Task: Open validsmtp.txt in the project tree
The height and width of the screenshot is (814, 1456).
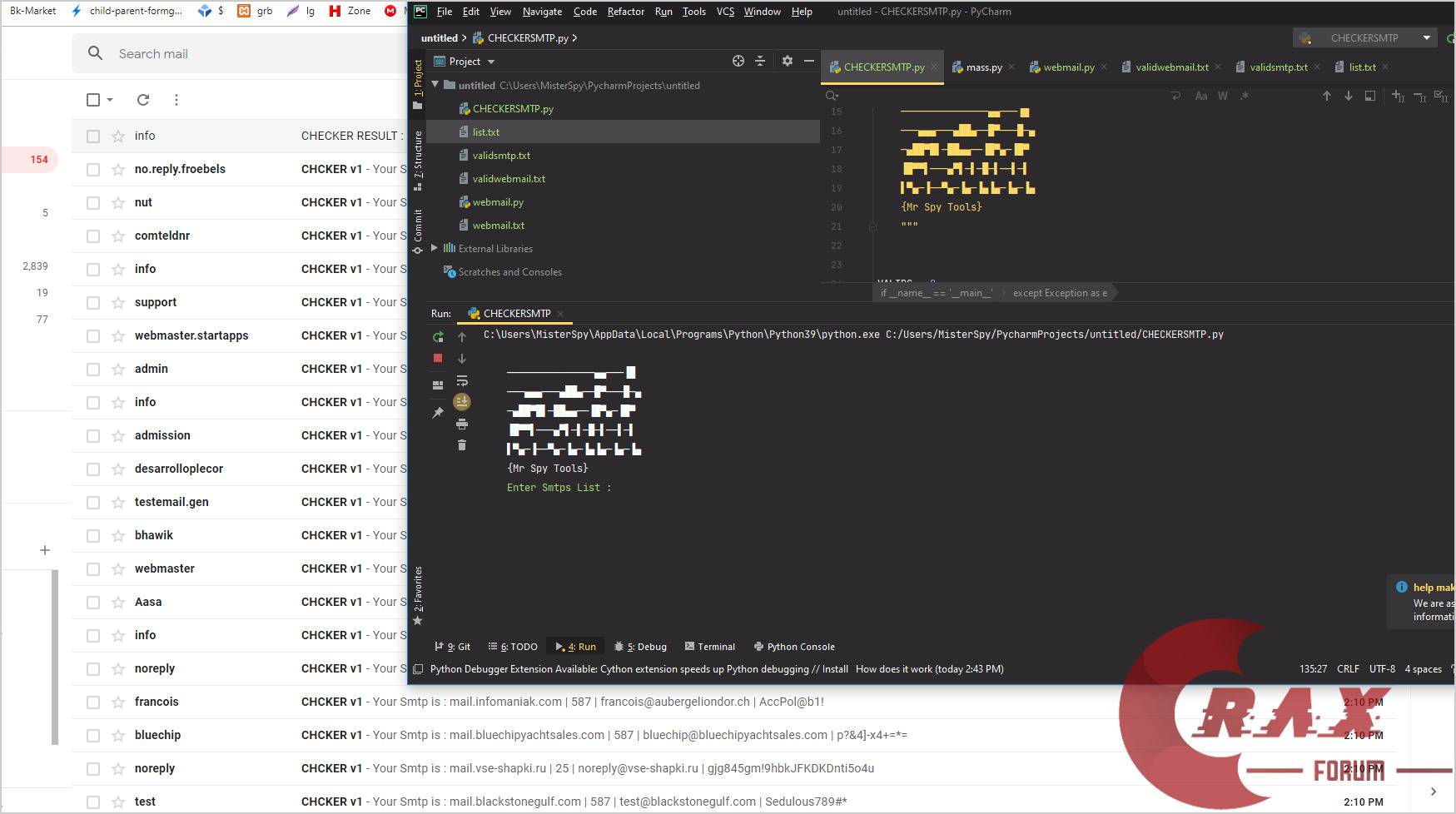Action: (501, 156)
